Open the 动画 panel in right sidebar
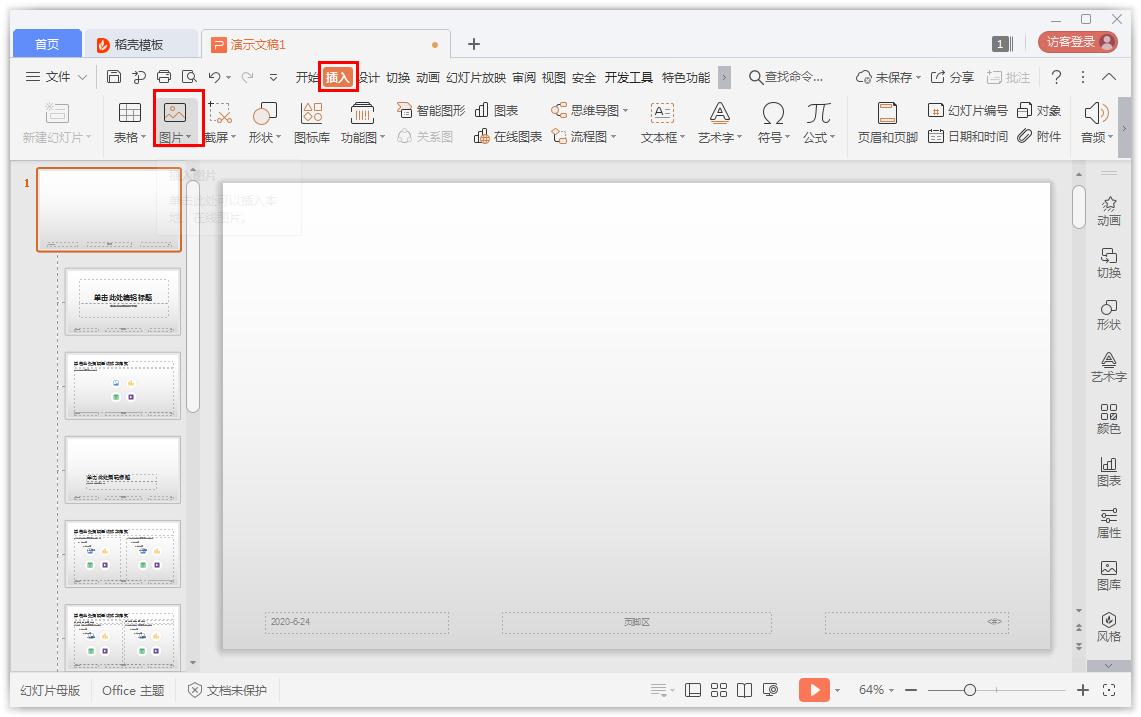Screen dimensions: 1141x717 click(x=1108, y=210)
